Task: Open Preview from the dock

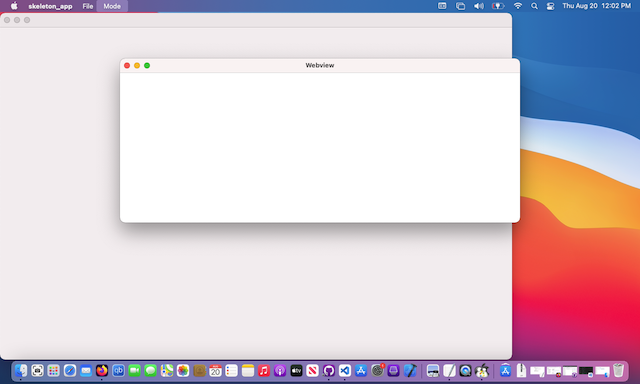Action: tap(433, 371)
